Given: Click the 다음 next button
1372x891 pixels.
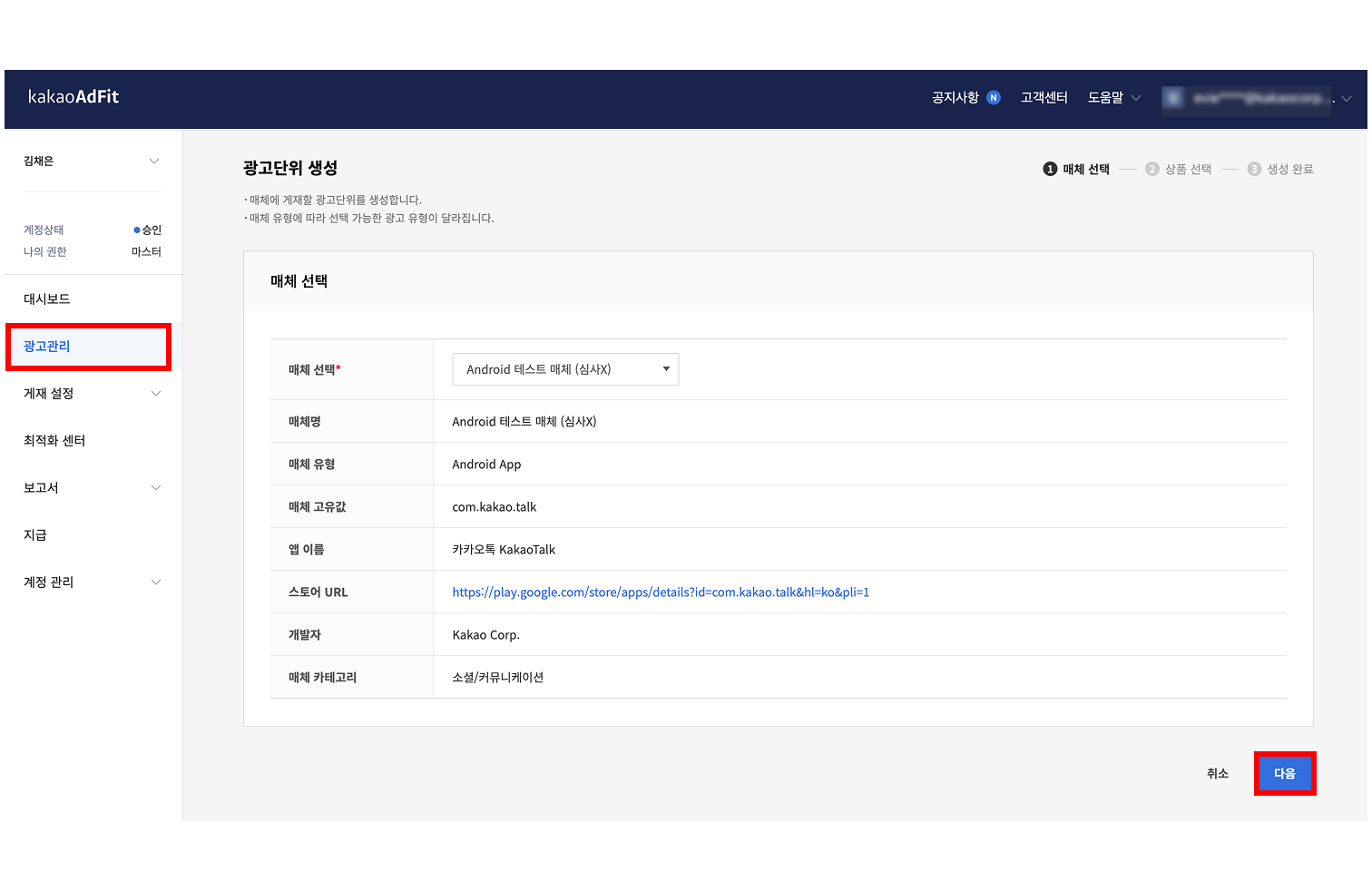Looking at the screenshot, I should [x=1285, y=773].
